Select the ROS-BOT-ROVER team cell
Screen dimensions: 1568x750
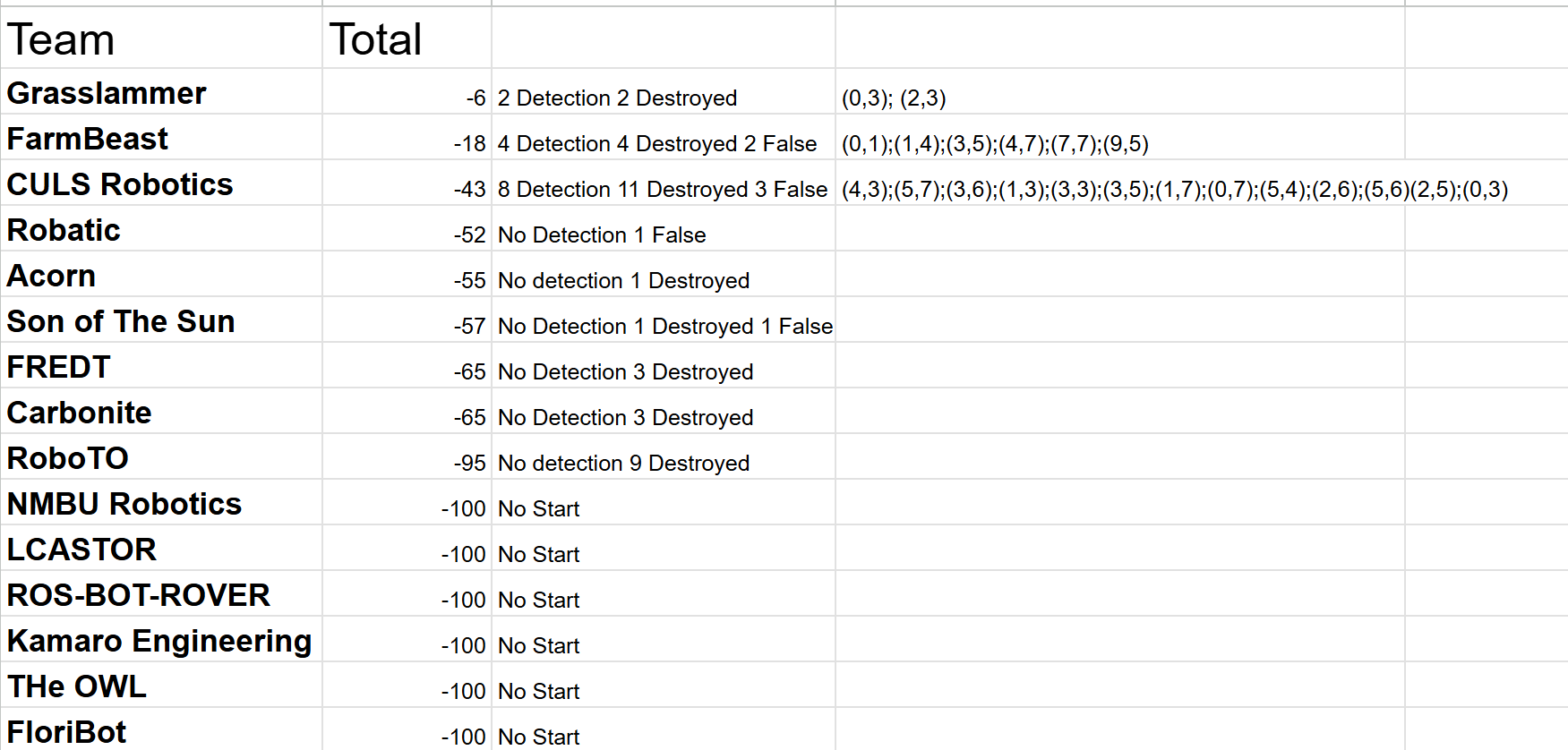161,593
